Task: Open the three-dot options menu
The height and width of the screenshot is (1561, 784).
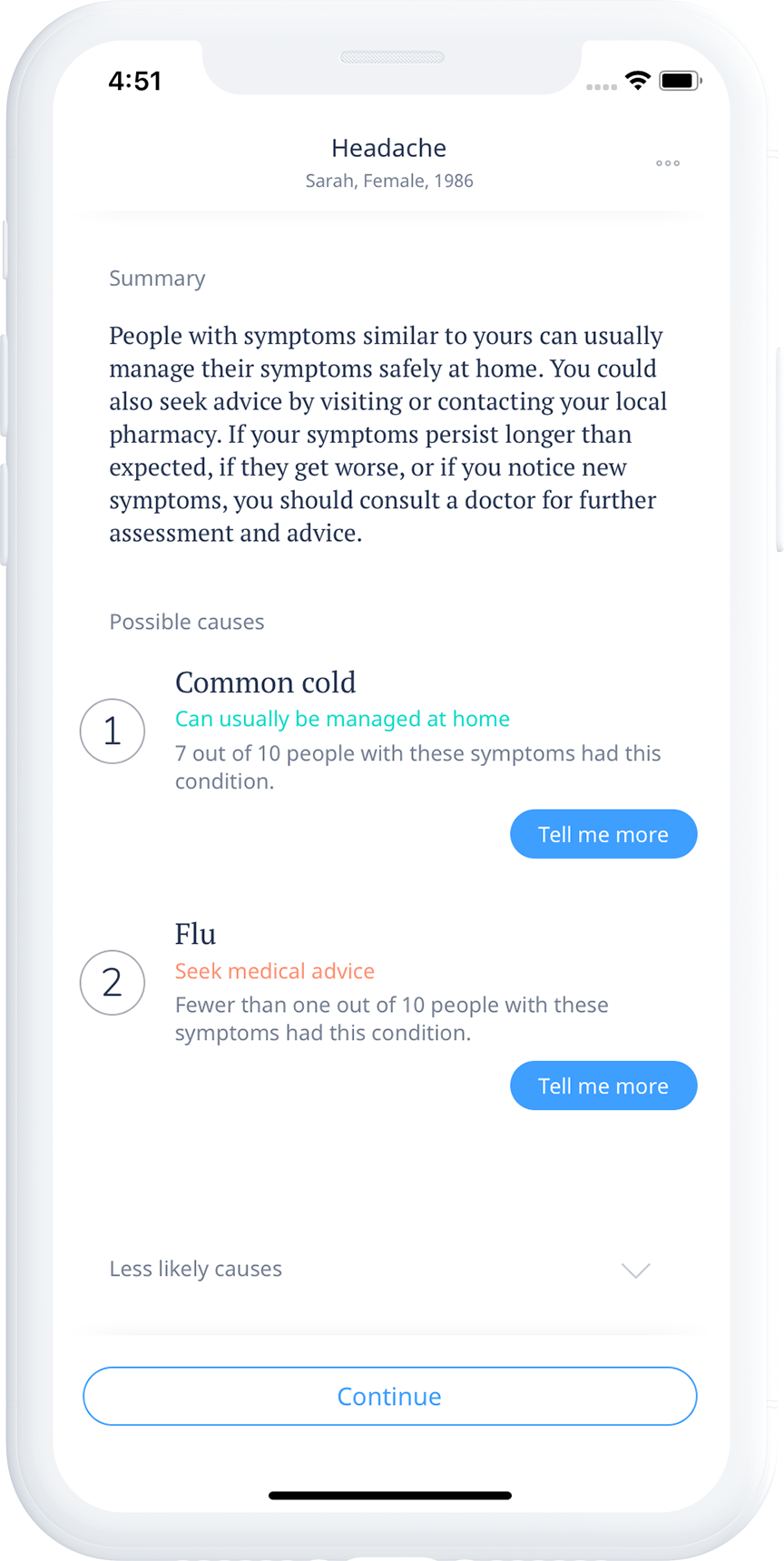Action: [x=668, y=163]
